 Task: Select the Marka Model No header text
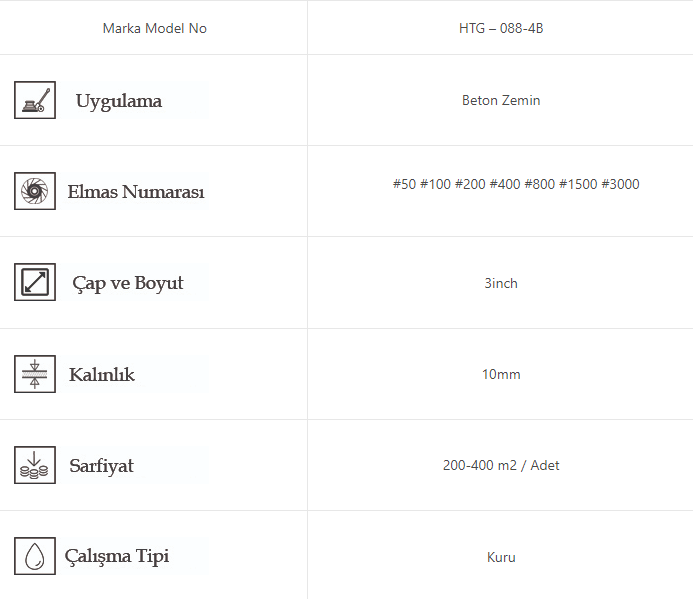pyautogui.click(x=154, y=28)
